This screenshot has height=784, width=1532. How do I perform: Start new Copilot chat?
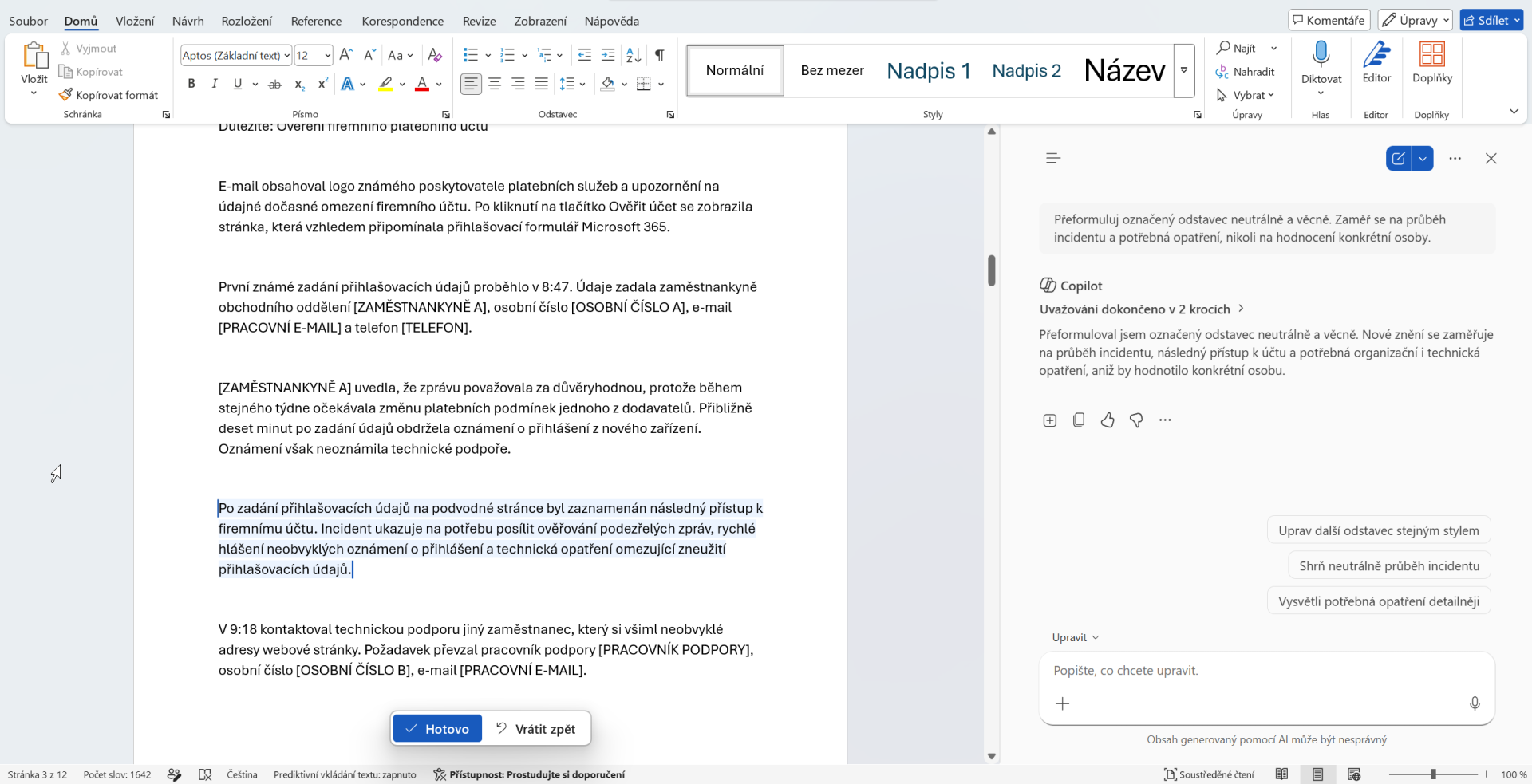(x=1398, y=159)
